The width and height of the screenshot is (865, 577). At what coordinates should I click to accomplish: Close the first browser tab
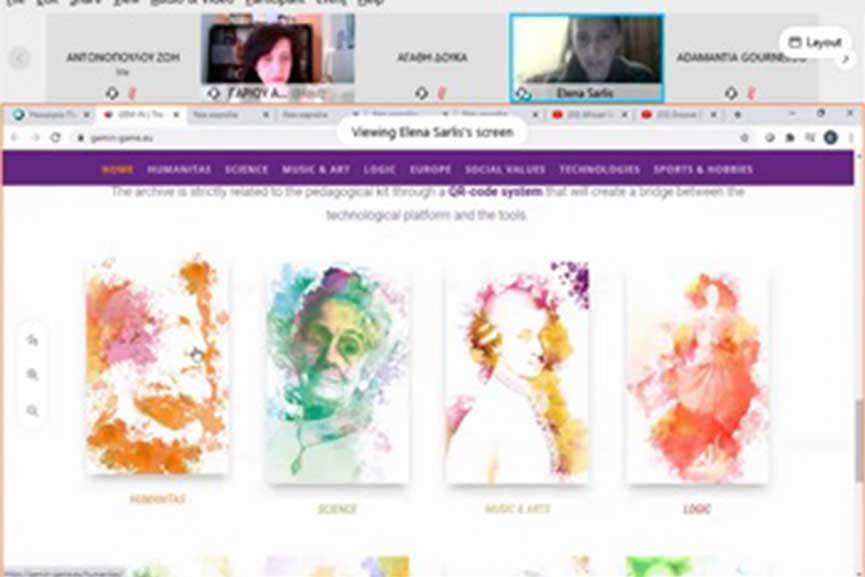coord(87,115)
